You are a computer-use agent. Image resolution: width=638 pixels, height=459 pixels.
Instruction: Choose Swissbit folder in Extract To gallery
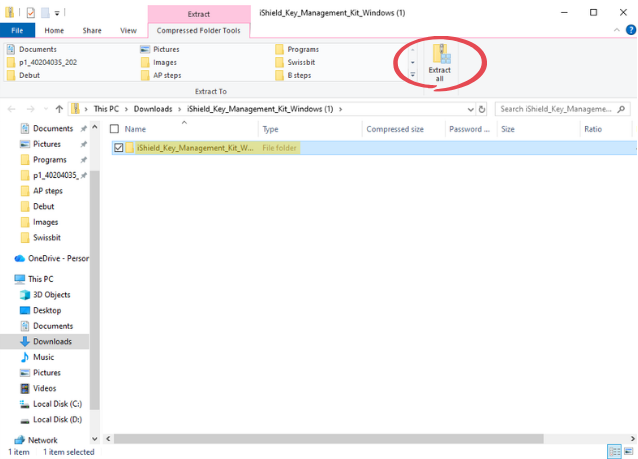pos(301,62)
